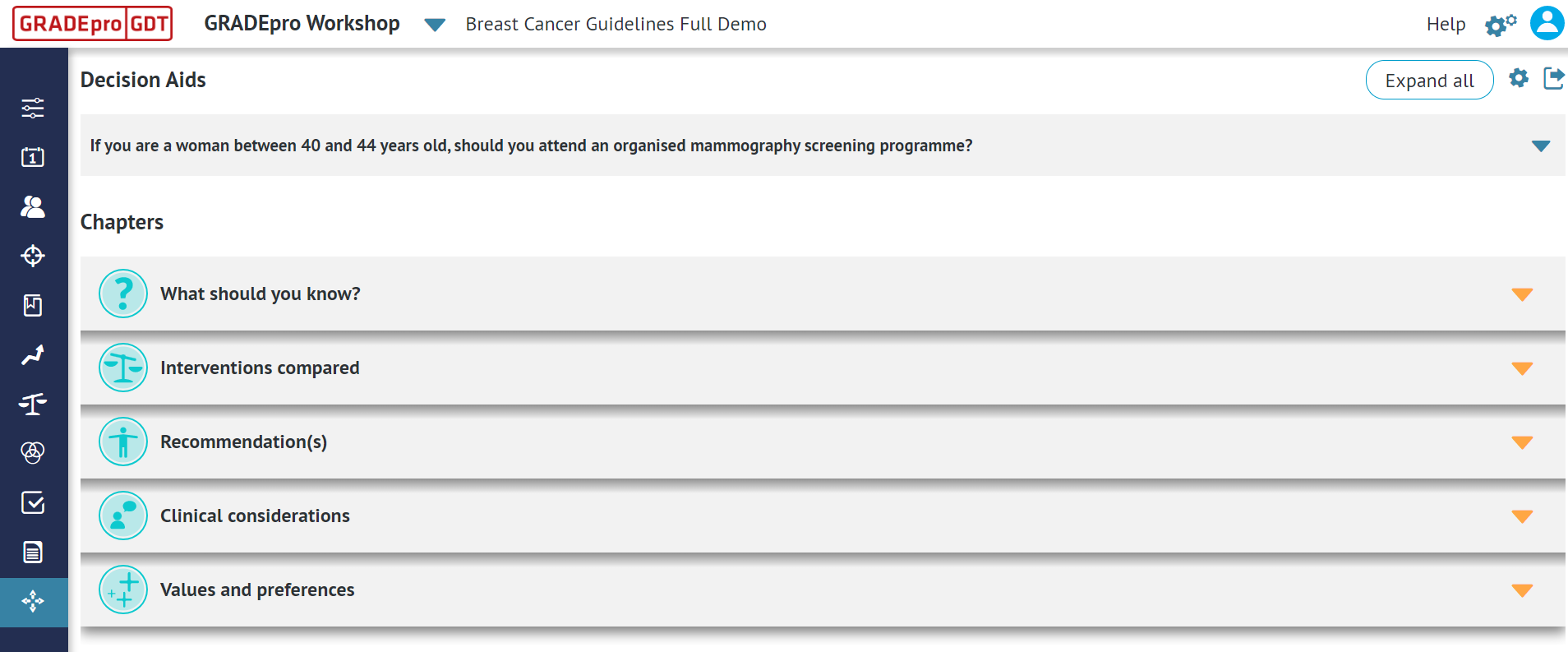Click the export icon near Expand all

(1556, 78)
